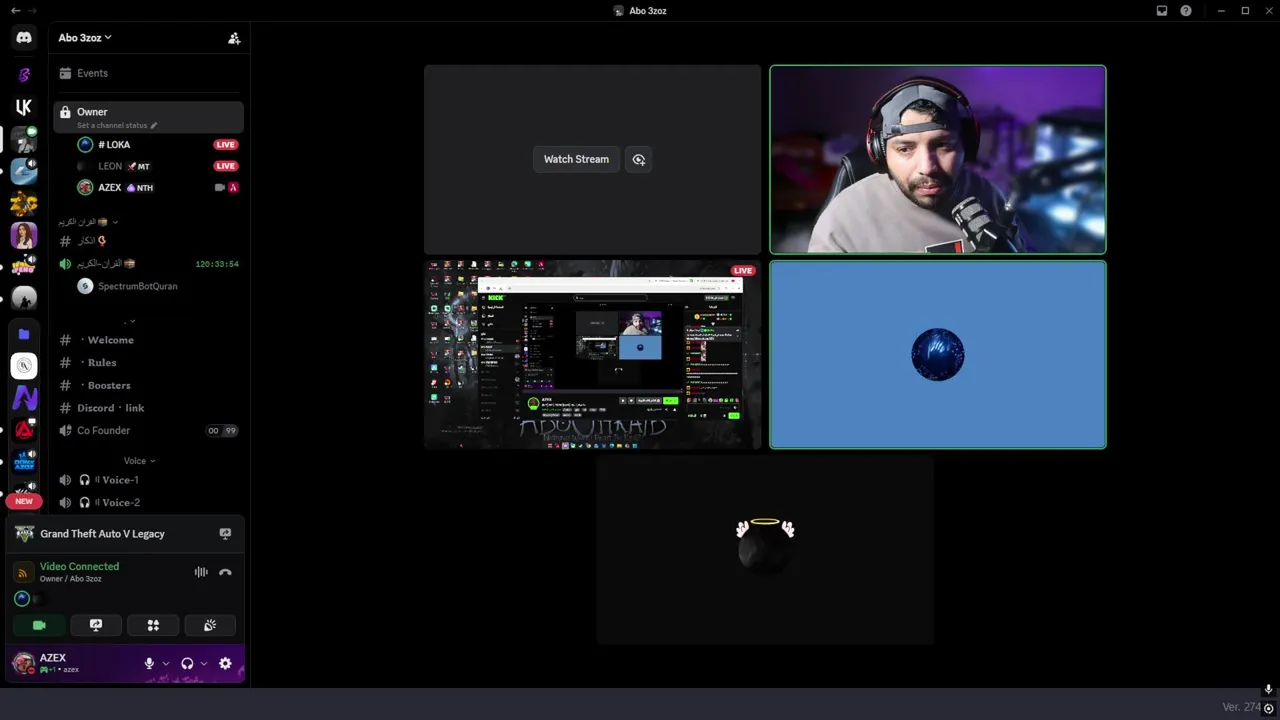Open the woman avatar server icon
The height and width of the screenshot is (720, 1280).
[24, 236]
